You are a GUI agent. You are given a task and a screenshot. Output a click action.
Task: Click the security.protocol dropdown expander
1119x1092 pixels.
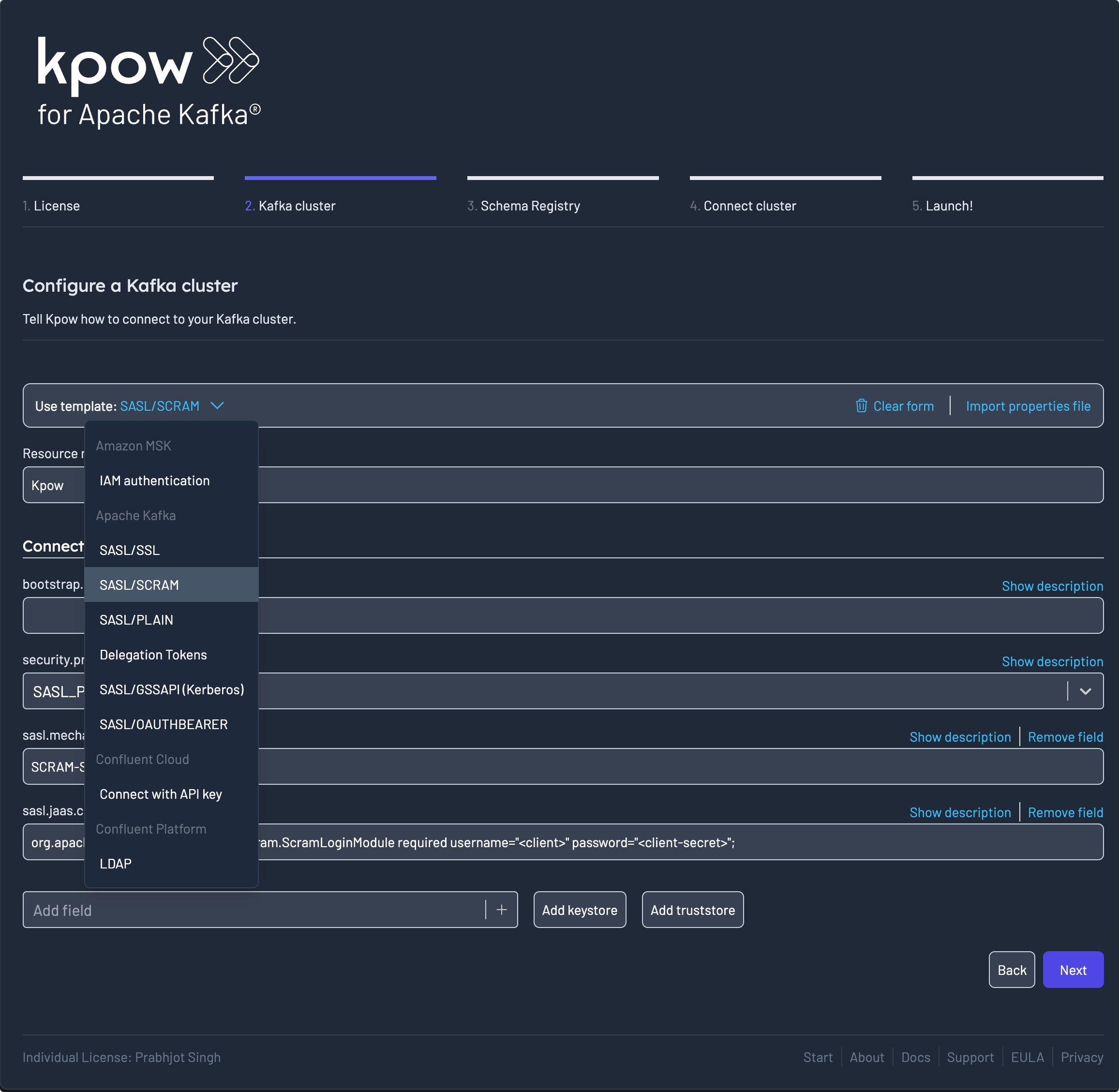(1086, 691)
